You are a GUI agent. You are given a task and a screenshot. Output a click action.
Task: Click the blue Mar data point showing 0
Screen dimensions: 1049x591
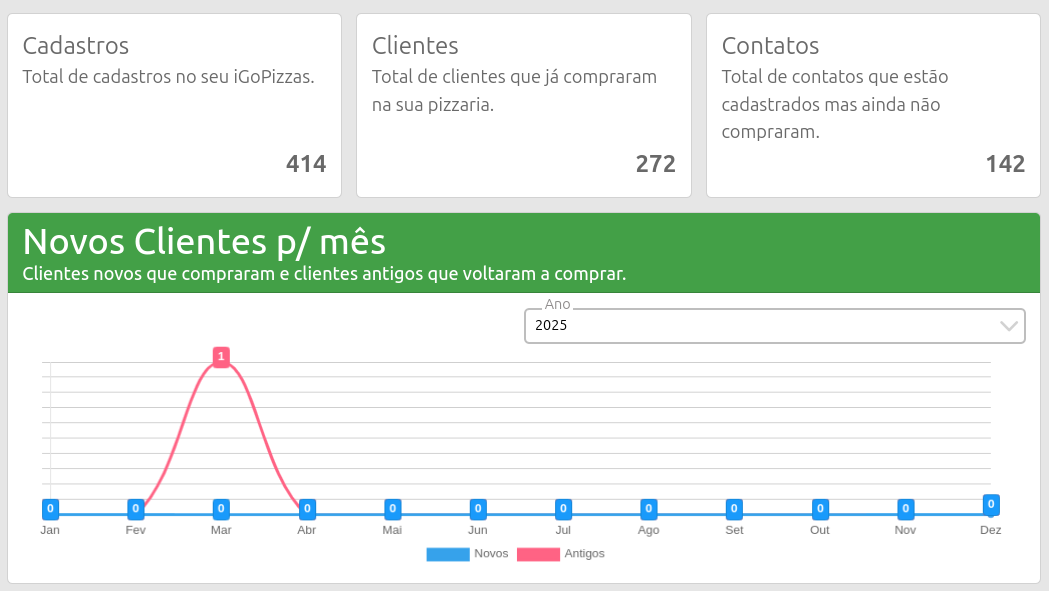[221, 508]
